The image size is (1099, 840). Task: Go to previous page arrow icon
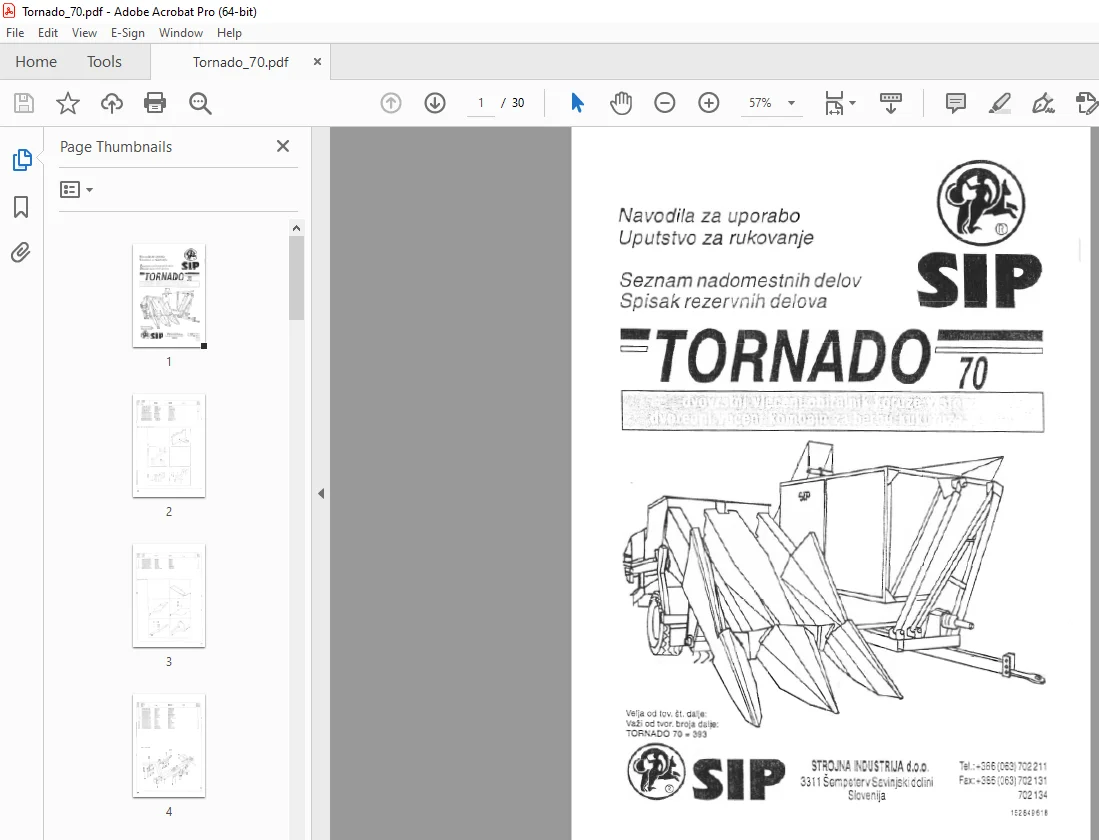click(391, 103)
